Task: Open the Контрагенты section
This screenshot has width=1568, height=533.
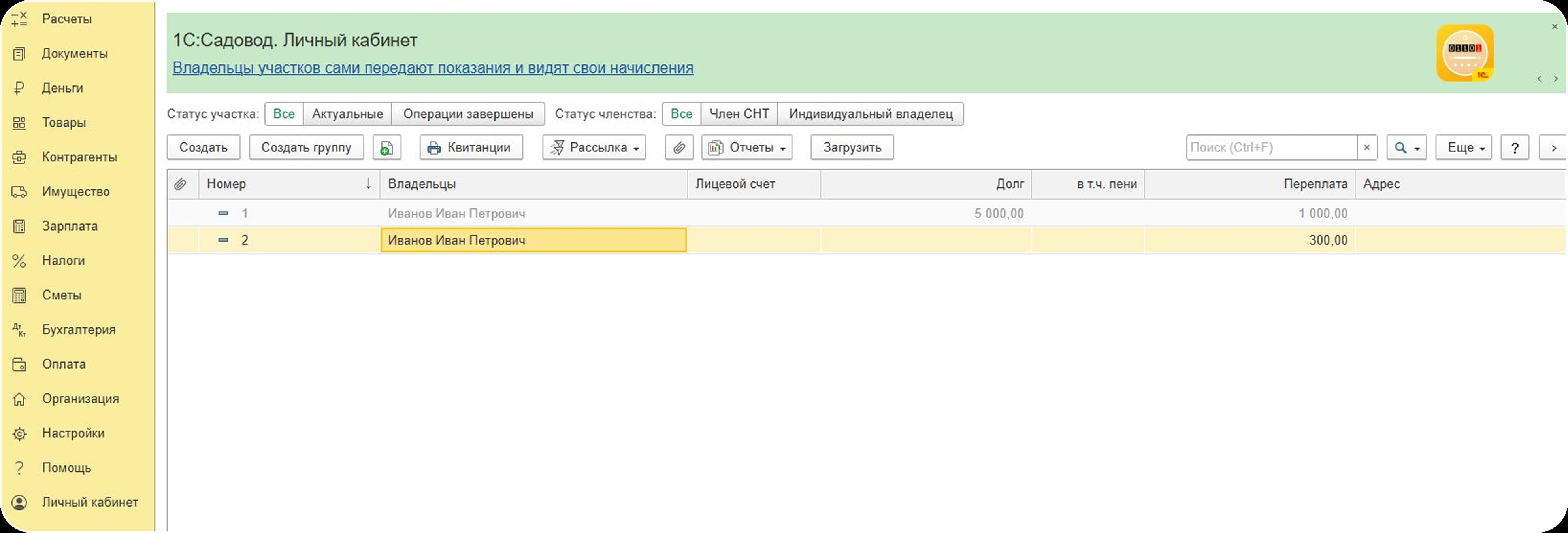Action: pos(80,157)
